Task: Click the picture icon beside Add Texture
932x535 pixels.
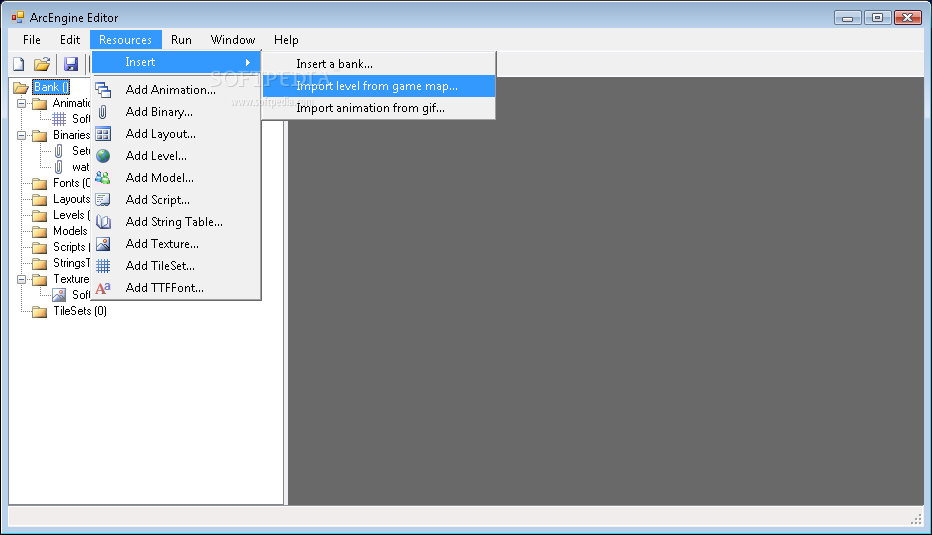Action: tap(103, 244)
